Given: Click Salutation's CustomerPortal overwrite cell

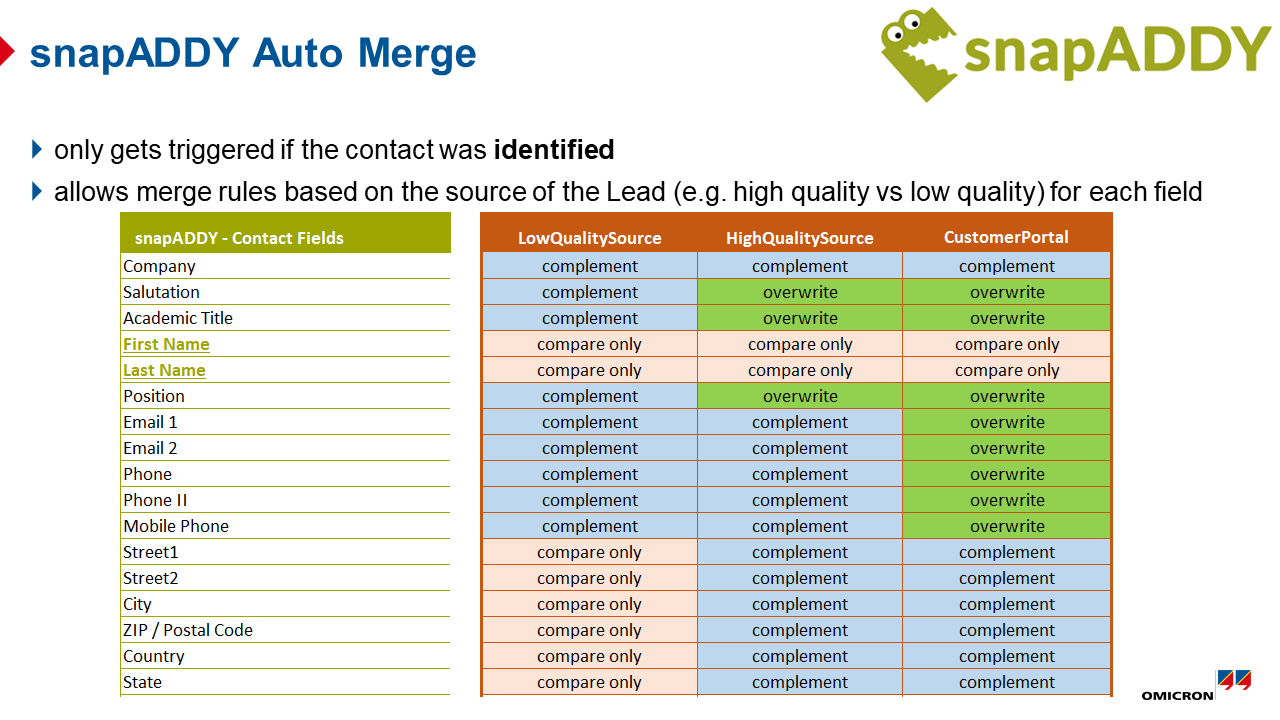Looking at the screenshot, I should click(x=1007, y=292).
